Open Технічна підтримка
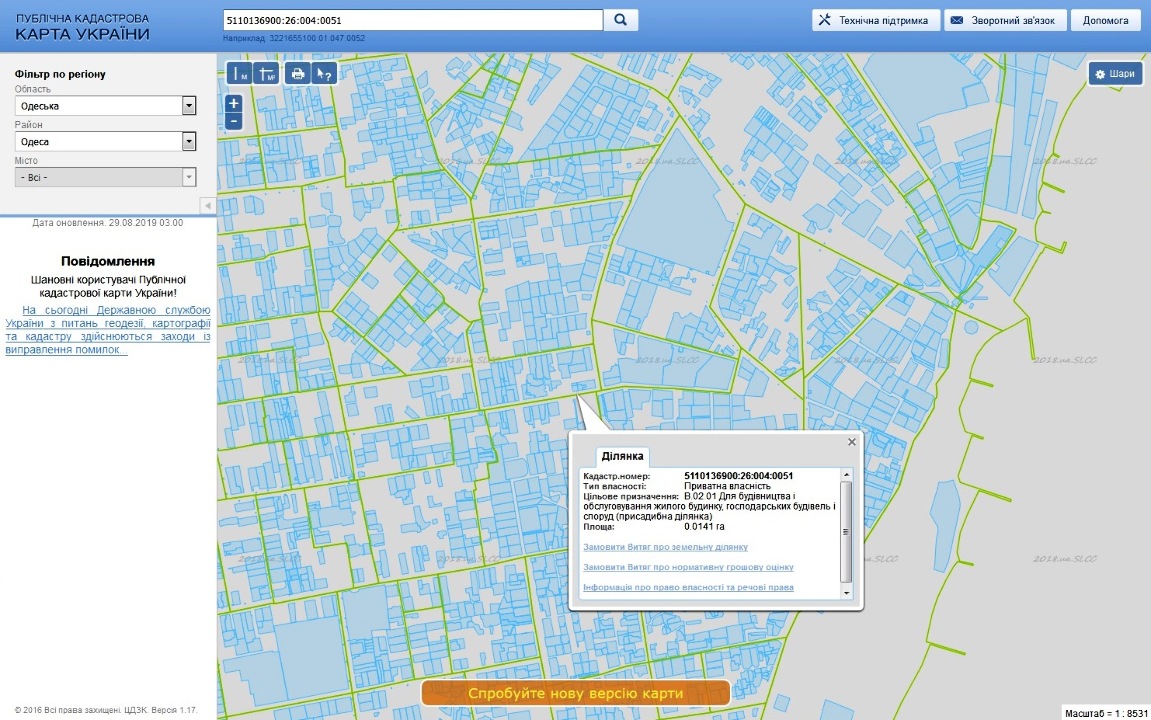 tap(876, 21)
